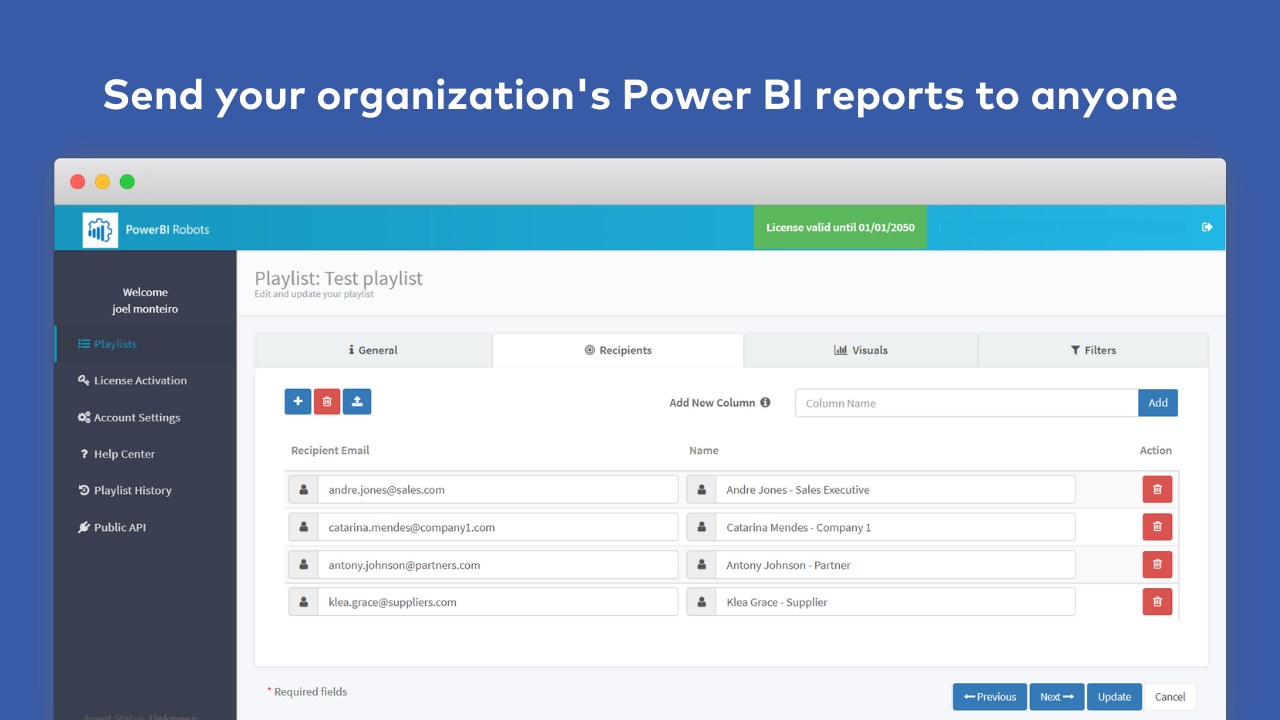
Task: Click the catarina.mendes@company1.com email field
Action: (x=498, y=527)
